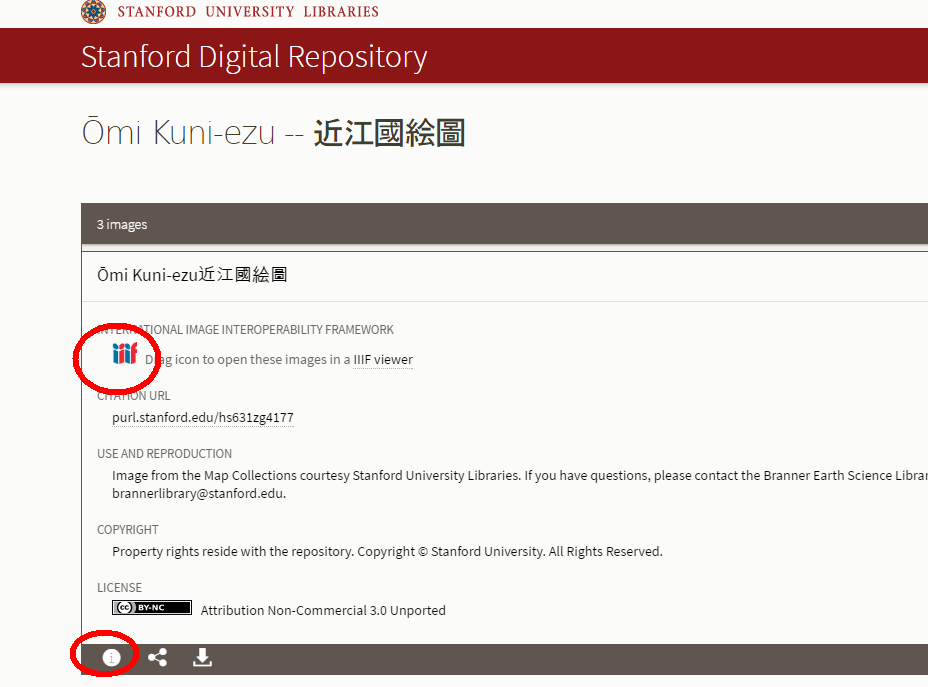The image size is (928, 687).
Task: Click the 3 images header label
Action: (122, 225)
